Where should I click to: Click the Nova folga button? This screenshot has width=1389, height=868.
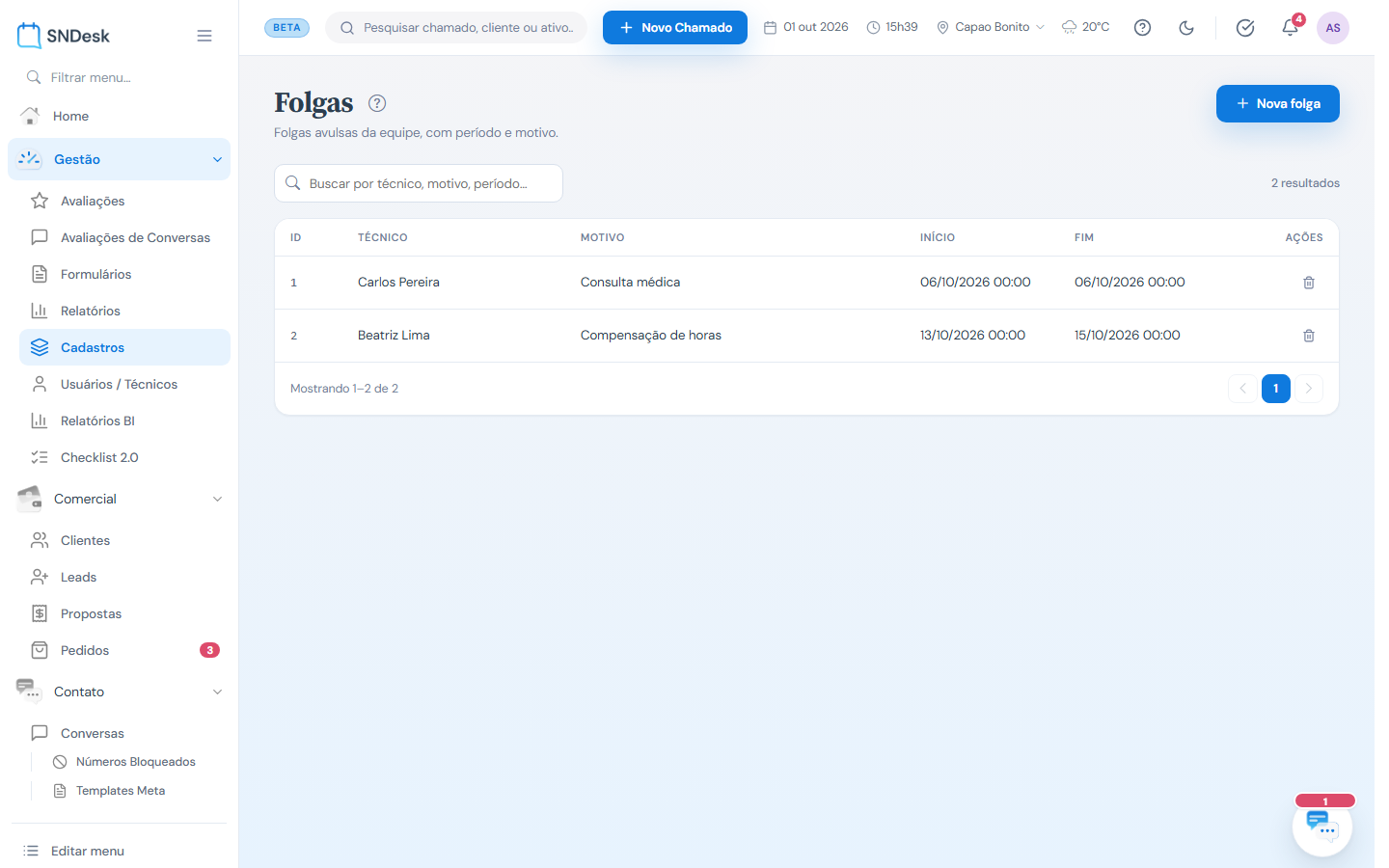1278,103
